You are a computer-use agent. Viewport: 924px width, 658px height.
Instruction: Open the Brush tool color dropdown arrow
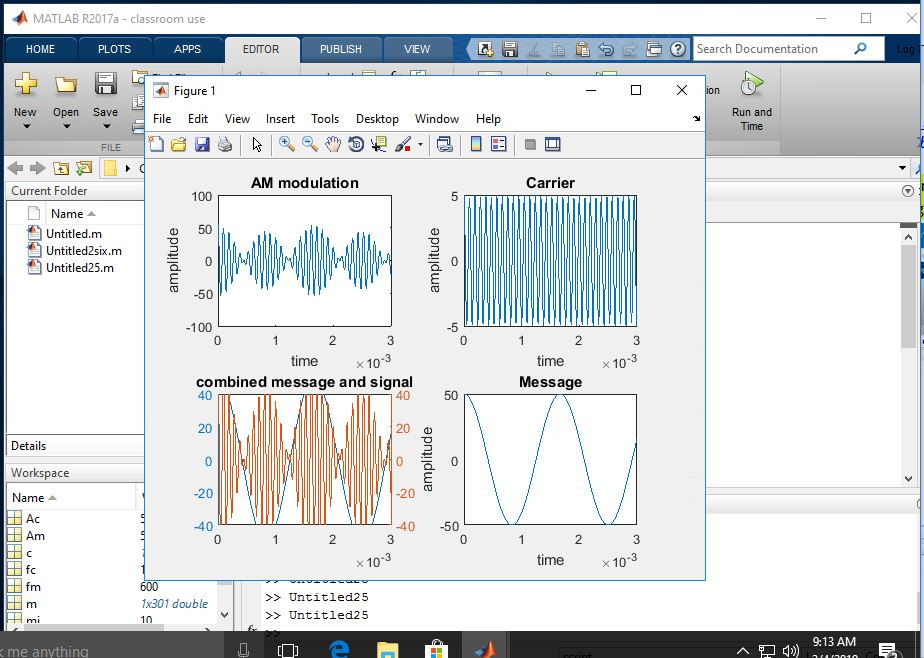[420, 145]
